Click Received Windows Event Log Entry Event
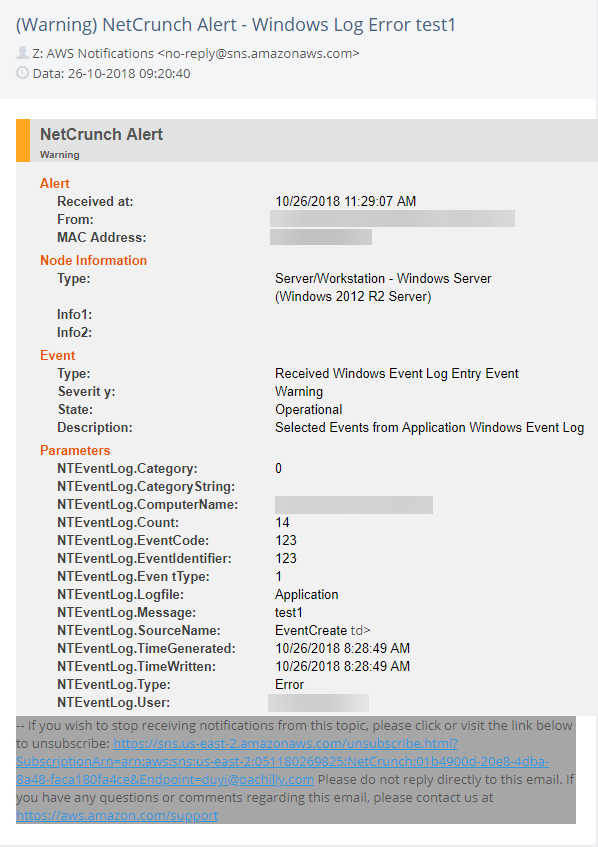Viewport: 598px width, 847px height. (x=397, y=373)
